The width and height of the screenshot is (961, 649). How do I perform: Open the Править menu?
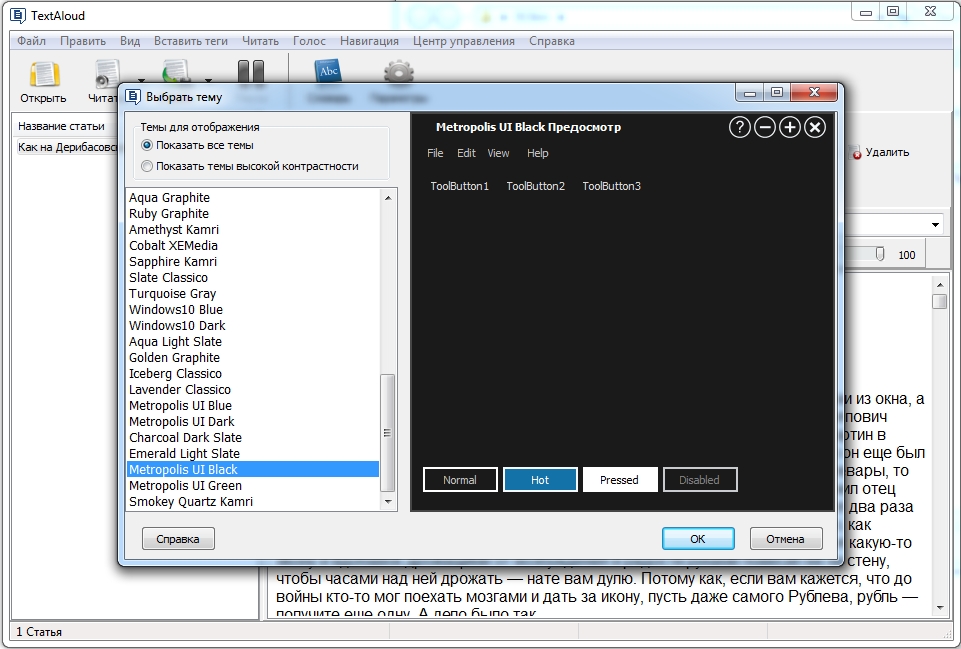pos(83,41)
